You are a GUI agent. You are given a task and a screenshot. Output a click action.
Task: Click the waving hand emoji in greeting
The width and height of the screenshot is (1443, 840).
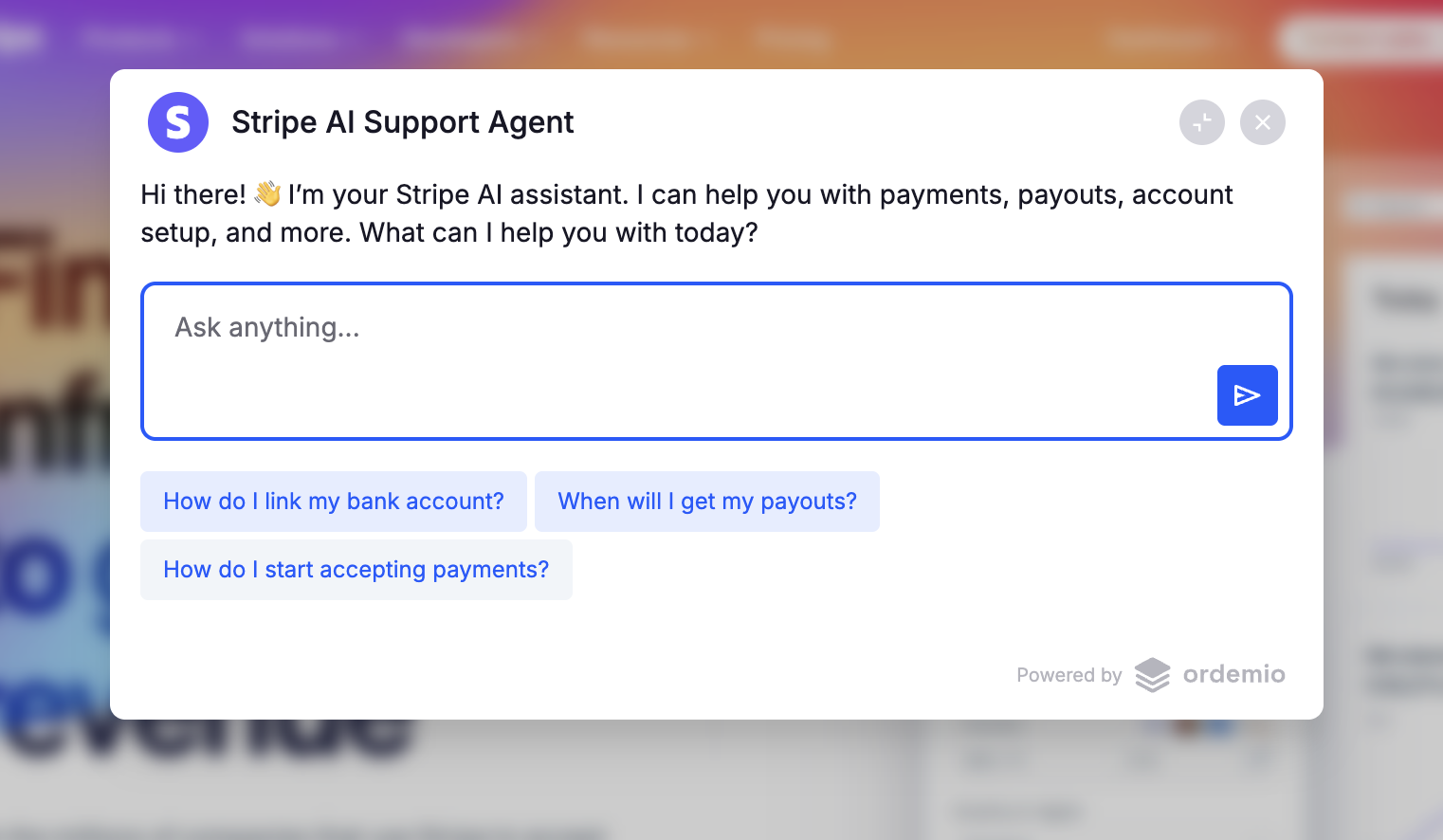coord(267,194)
